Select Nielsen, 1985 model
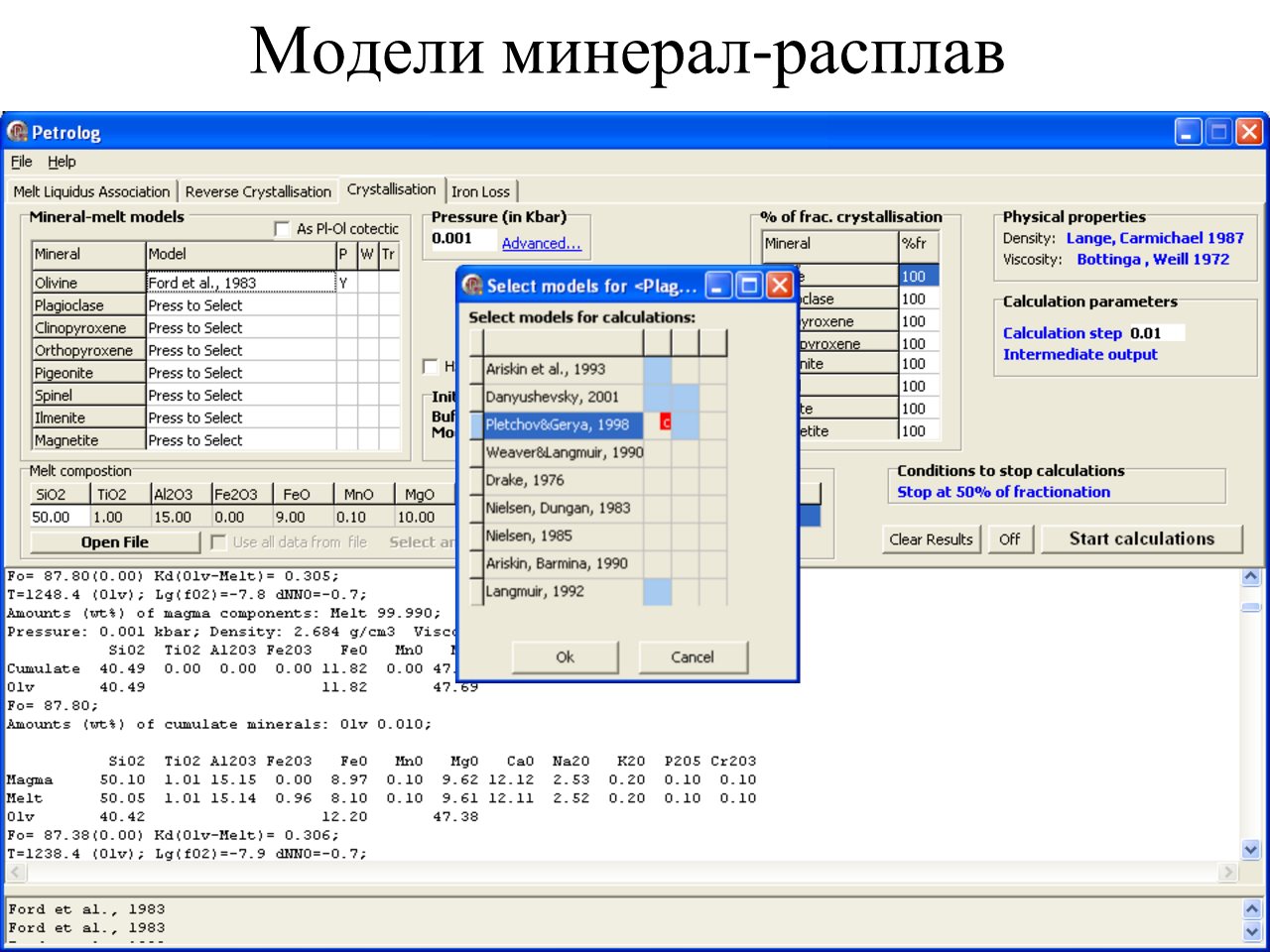The width and height of the screenshot is (1270, 952). coord(563,535)
